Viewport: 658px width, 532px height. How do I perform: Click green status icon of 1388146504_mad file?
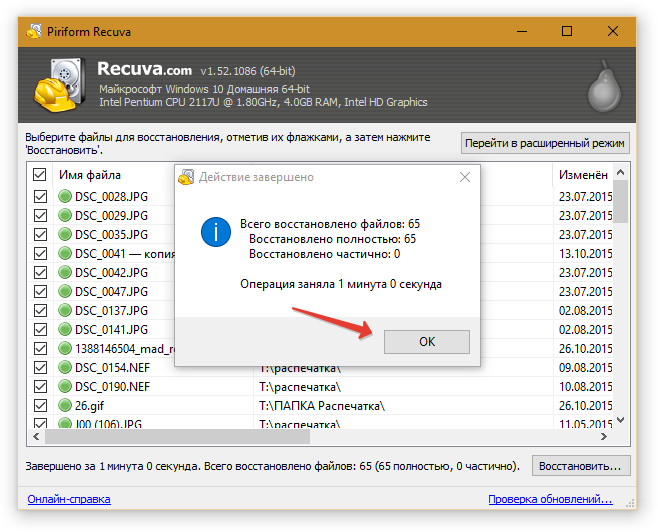65,348
